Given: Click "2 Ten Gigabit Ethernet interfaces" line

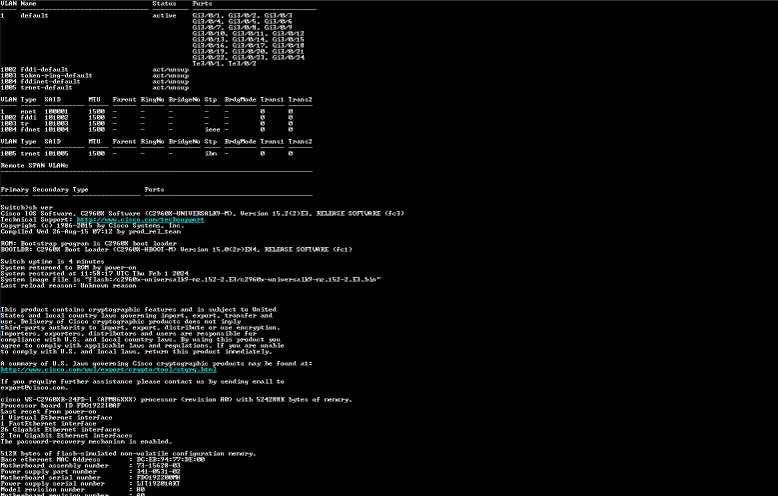Looking at the screenshot, I should (66, 435).
